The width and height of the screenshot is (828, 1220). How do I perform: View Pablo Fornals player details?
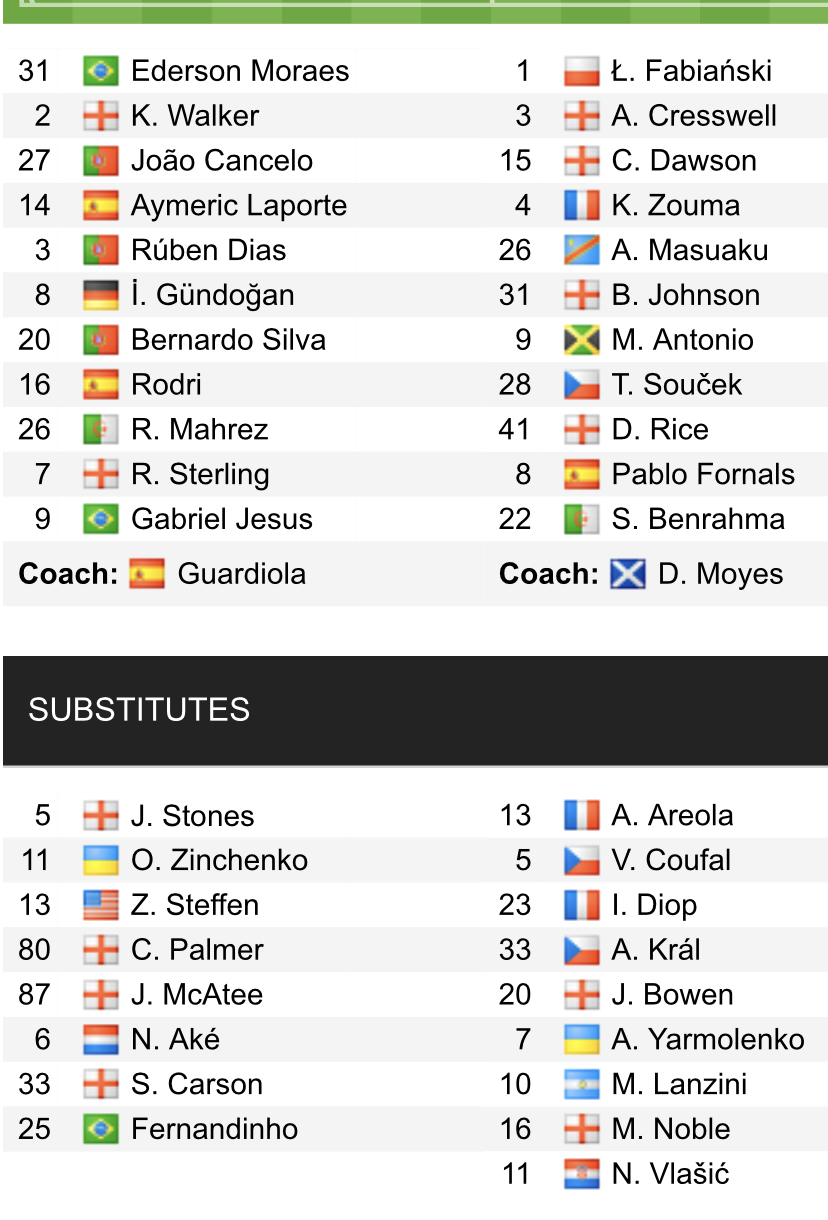tap(703, 475)
